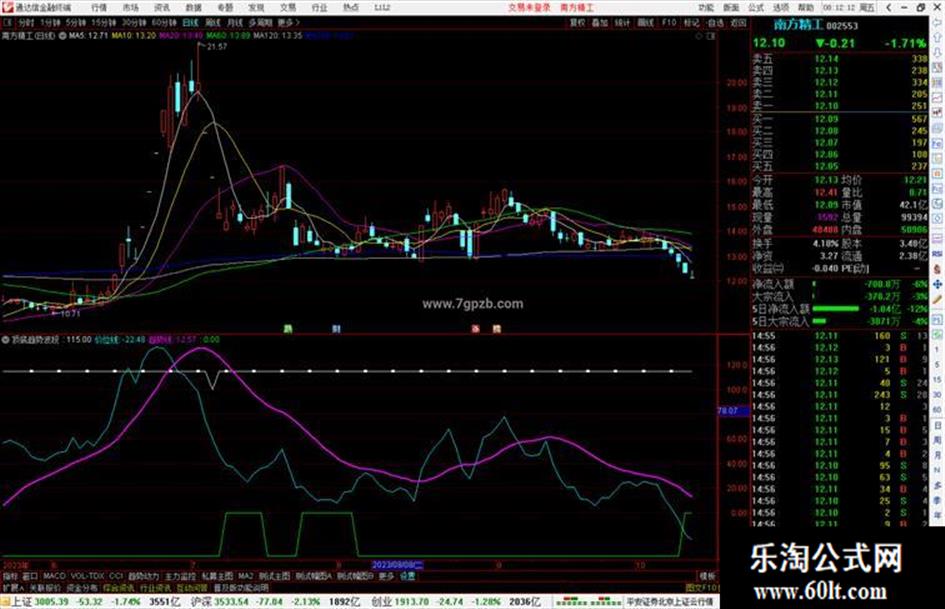The image size is (945, 609).
Task: Select the MA2 indicator tab
Action: coord(245,576)
